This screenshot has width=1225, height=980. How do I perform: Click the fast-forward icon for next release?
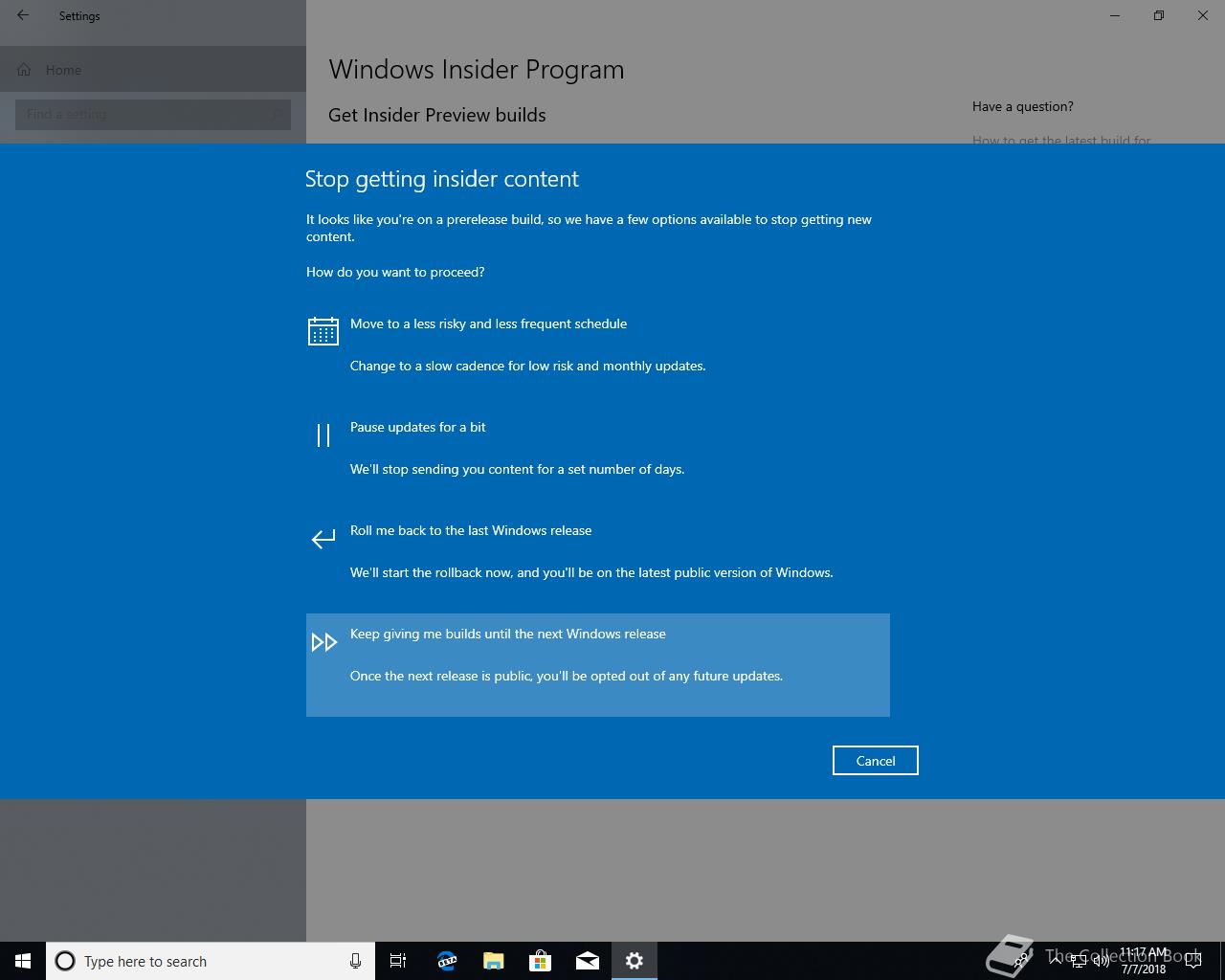pyautogui.click(x=324, y=642)
